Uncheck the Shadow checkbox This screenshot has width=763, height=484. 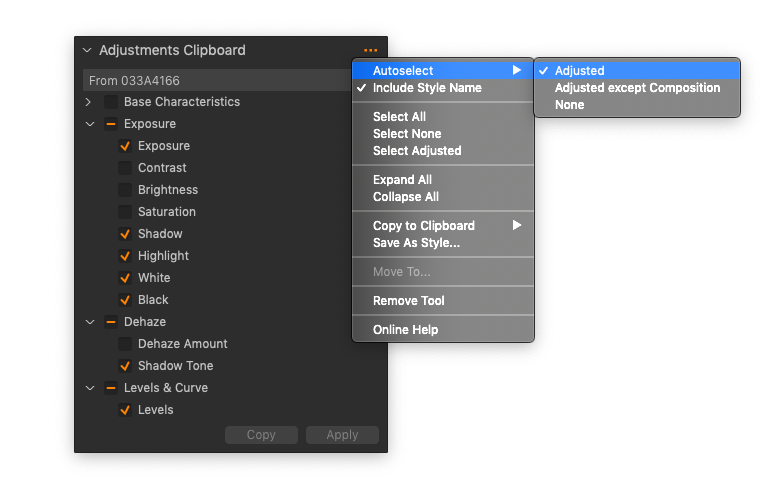[x=125, y=234]
